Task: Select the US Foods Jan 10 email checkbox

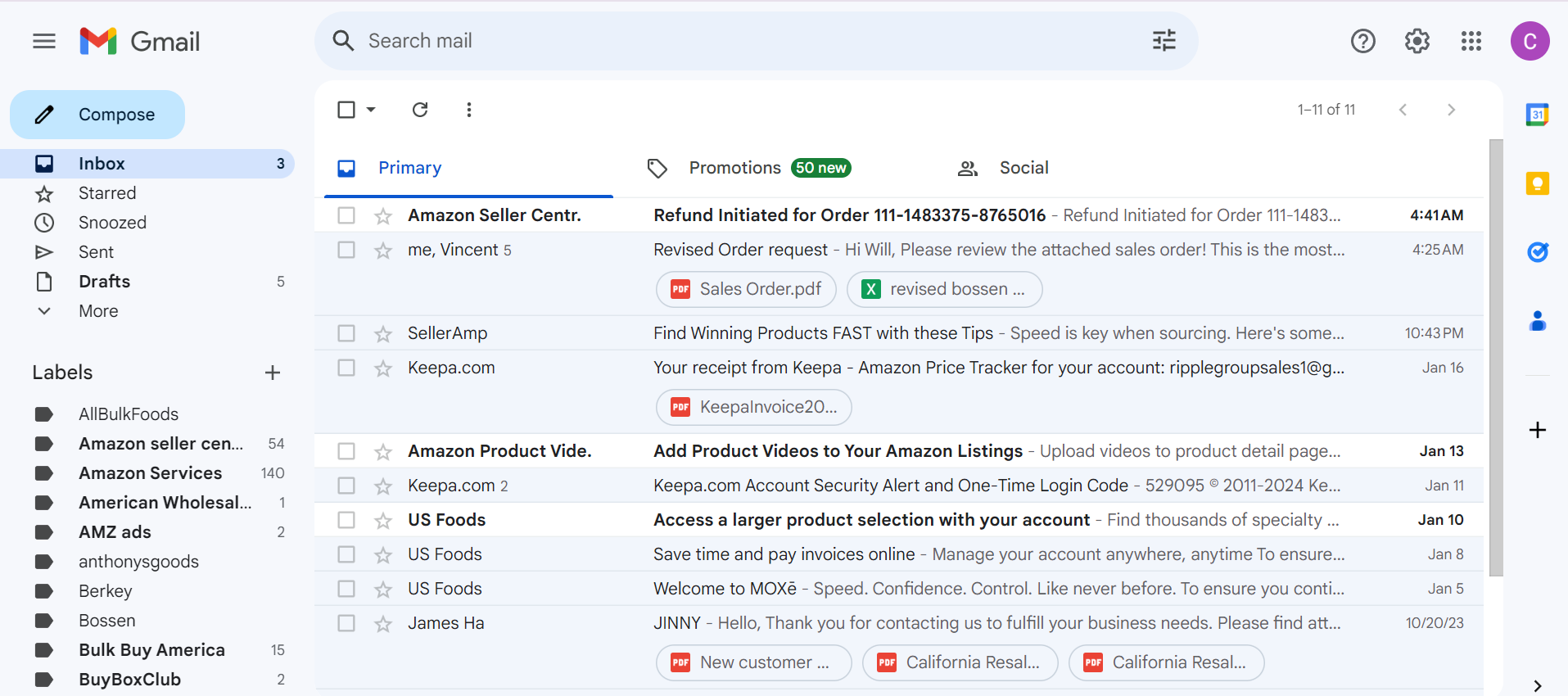Action: [346, 520]
